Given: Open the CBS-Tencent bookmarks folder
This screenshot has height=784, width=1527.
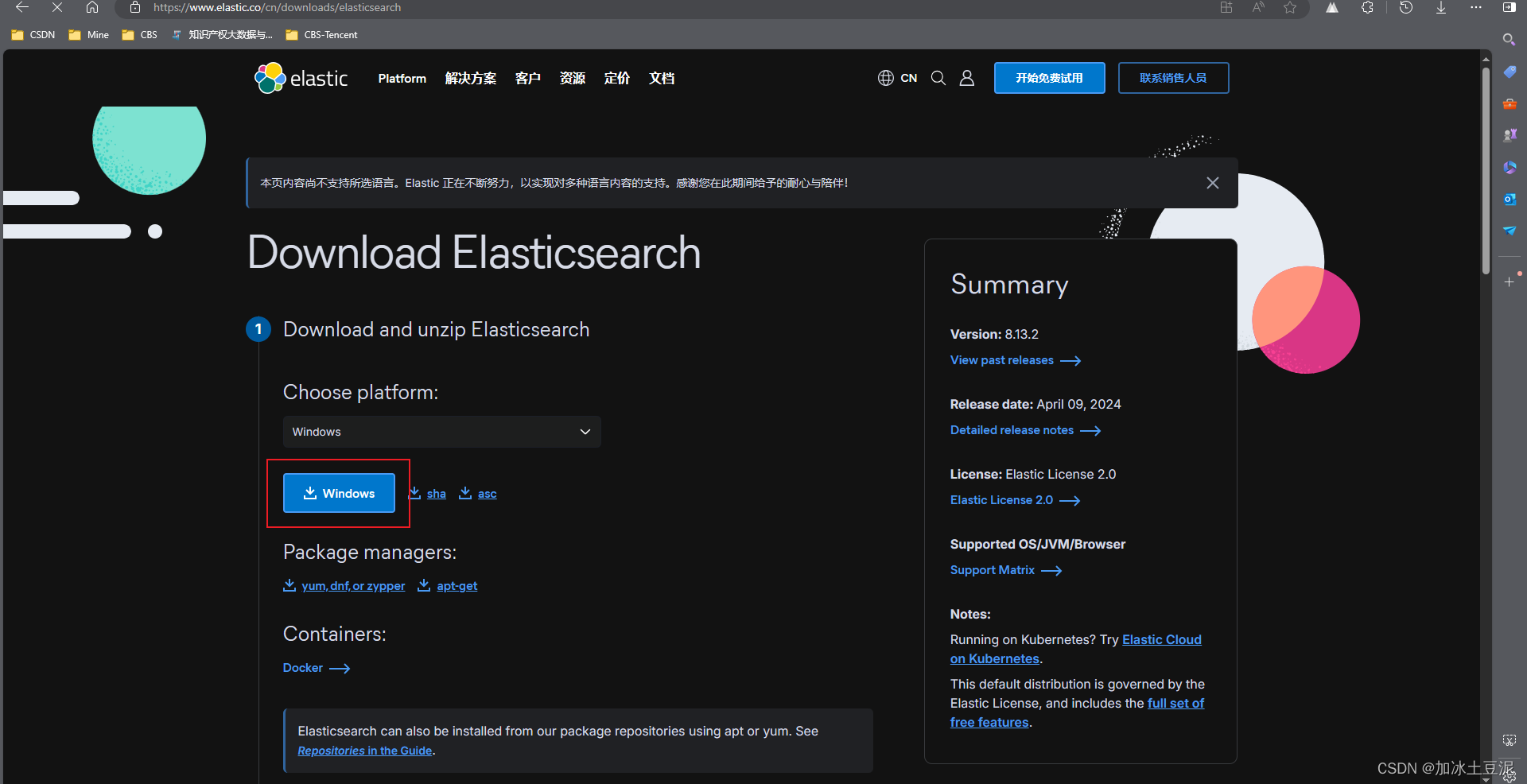Looking at the screenshot, I should [322, 35].
